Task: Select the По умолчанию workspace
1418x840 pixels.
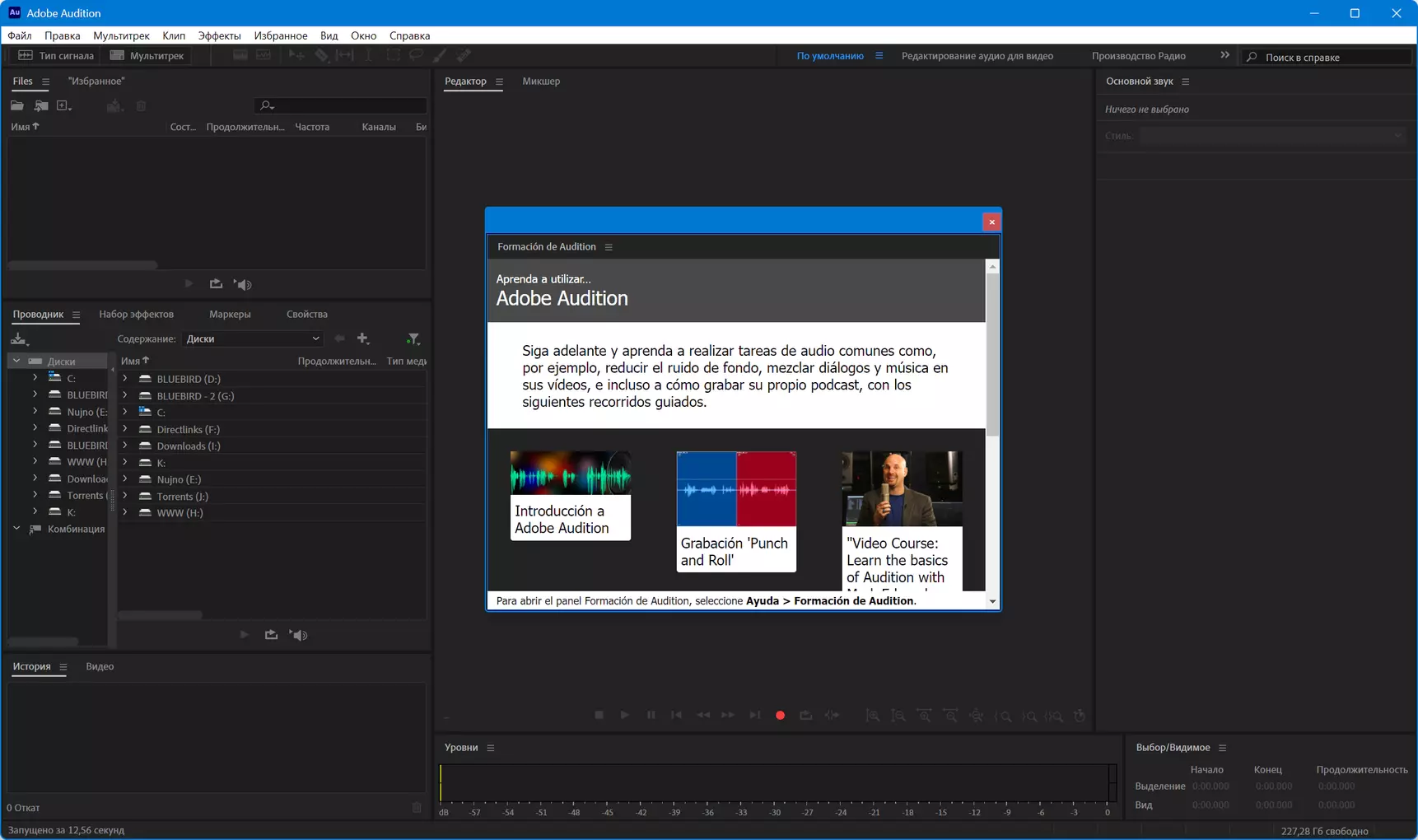Action: [830, 56]
